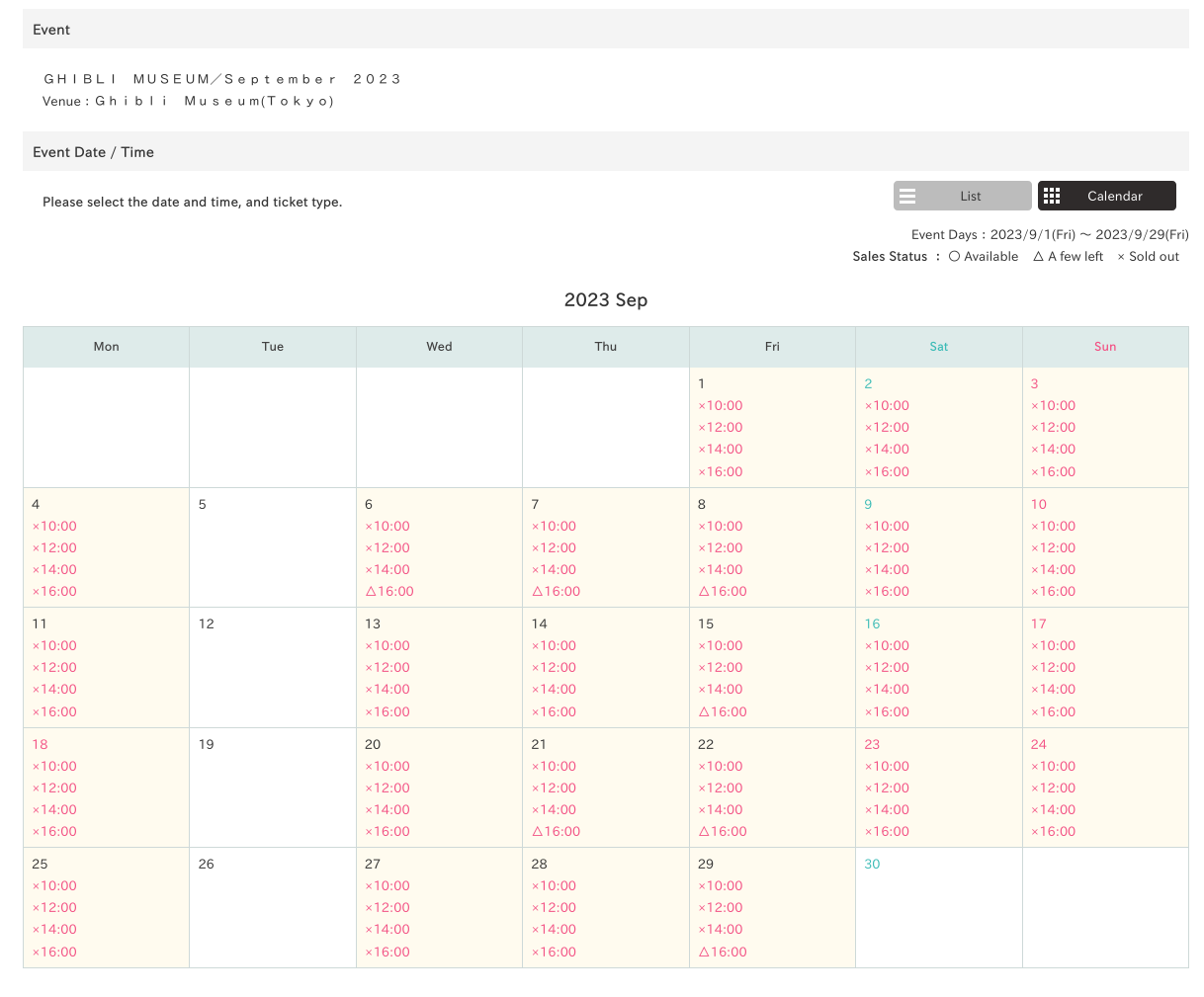The width and height of the screenshot is (1204, 997).
Task: Click sold-out 14:00 slot on September 25
Action: tap(54, 929)
